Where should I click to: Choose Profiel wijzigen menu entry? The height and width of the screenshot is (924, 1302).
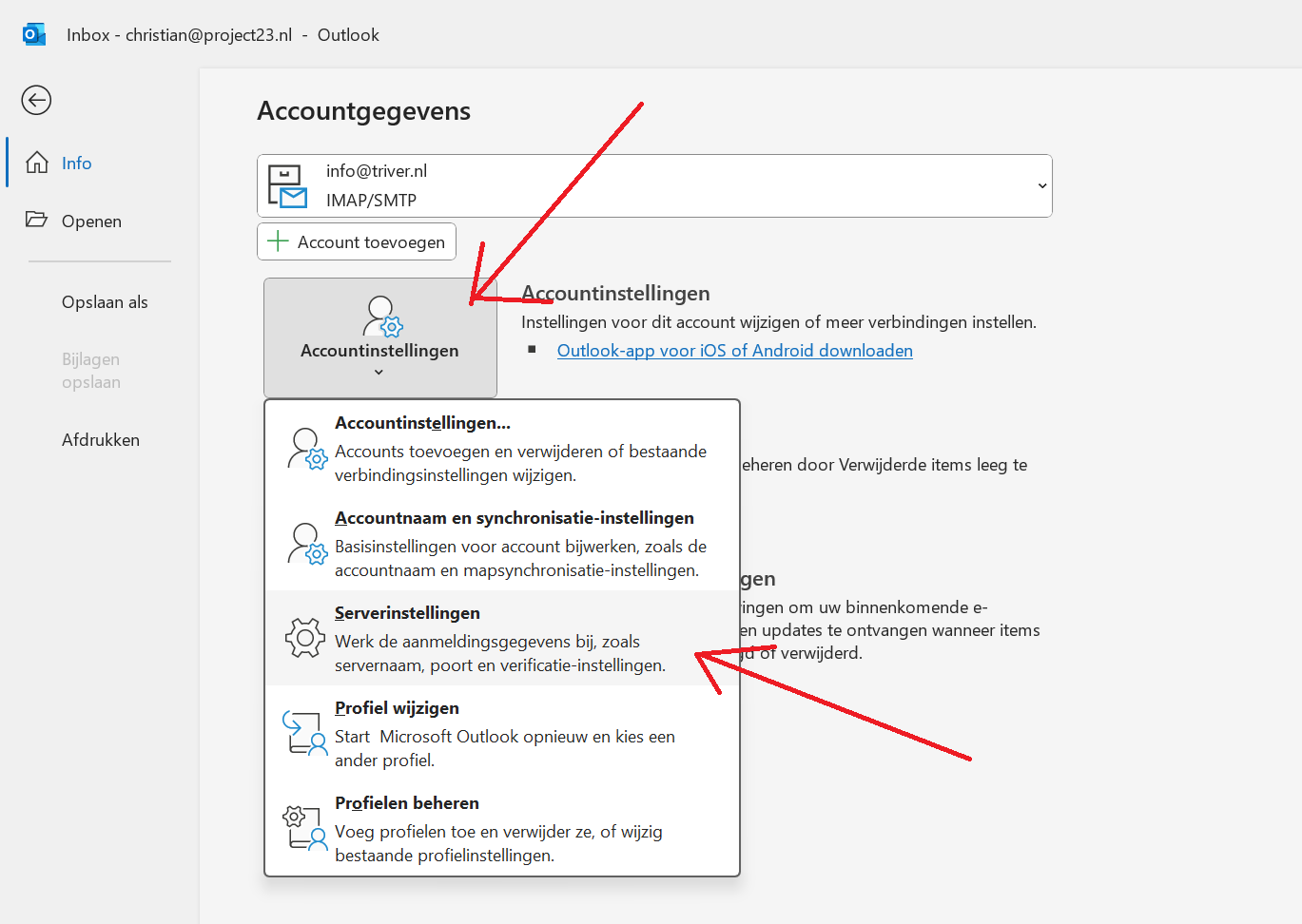[x=502, y=733]
